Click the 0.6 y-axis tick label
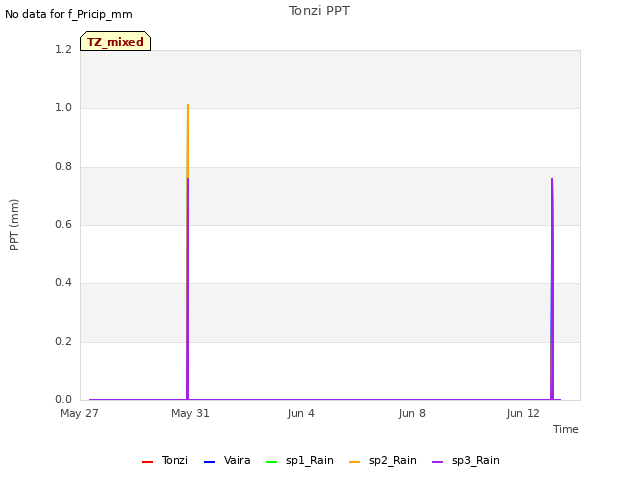Image resolution: width=640 pixels, height=480 pixels. (x=63, y=224)
